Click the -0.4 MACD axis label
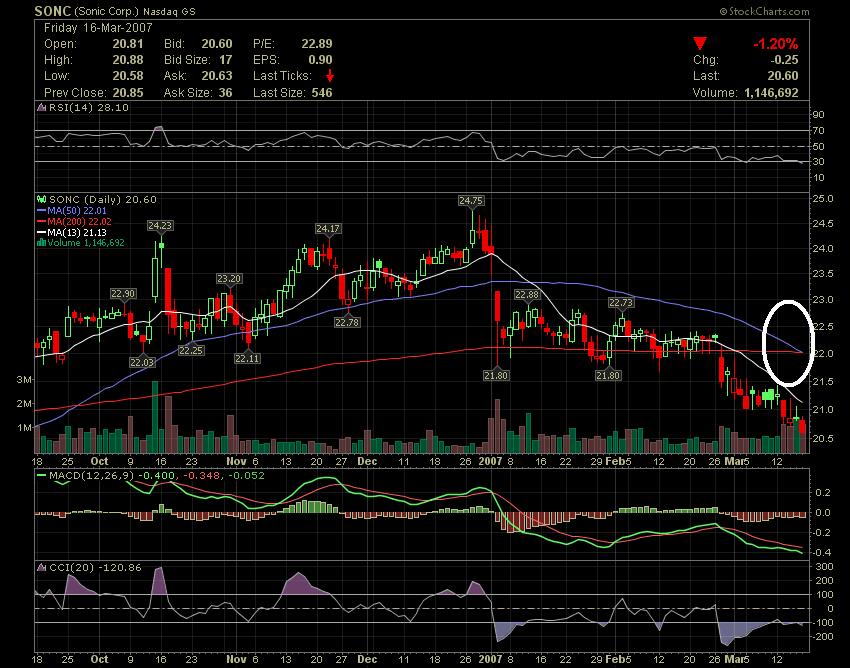Viewport: 850px width, 668px height. coord(822,552)
